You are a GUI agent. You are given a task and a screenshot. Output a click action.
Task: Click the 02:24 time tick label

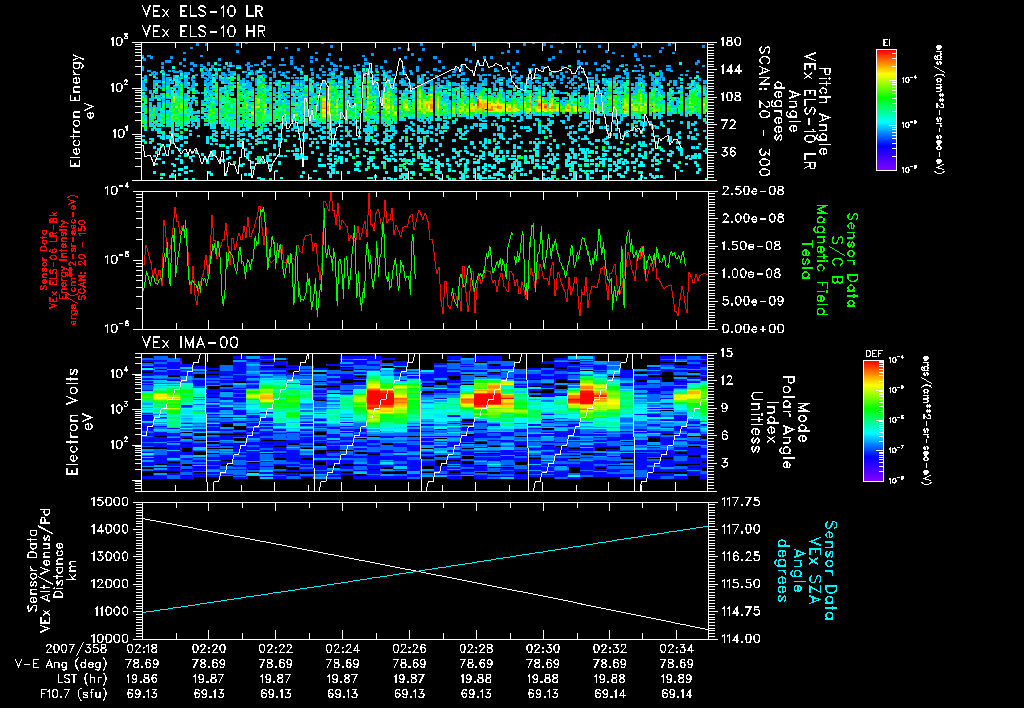point(342,649)
